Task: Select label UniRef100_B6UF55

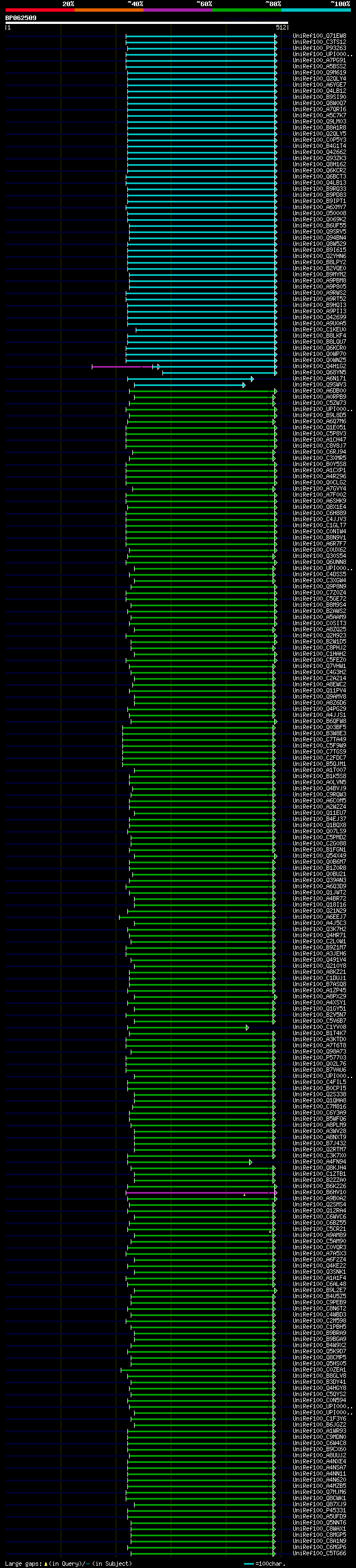Action: tap(319, 226)
